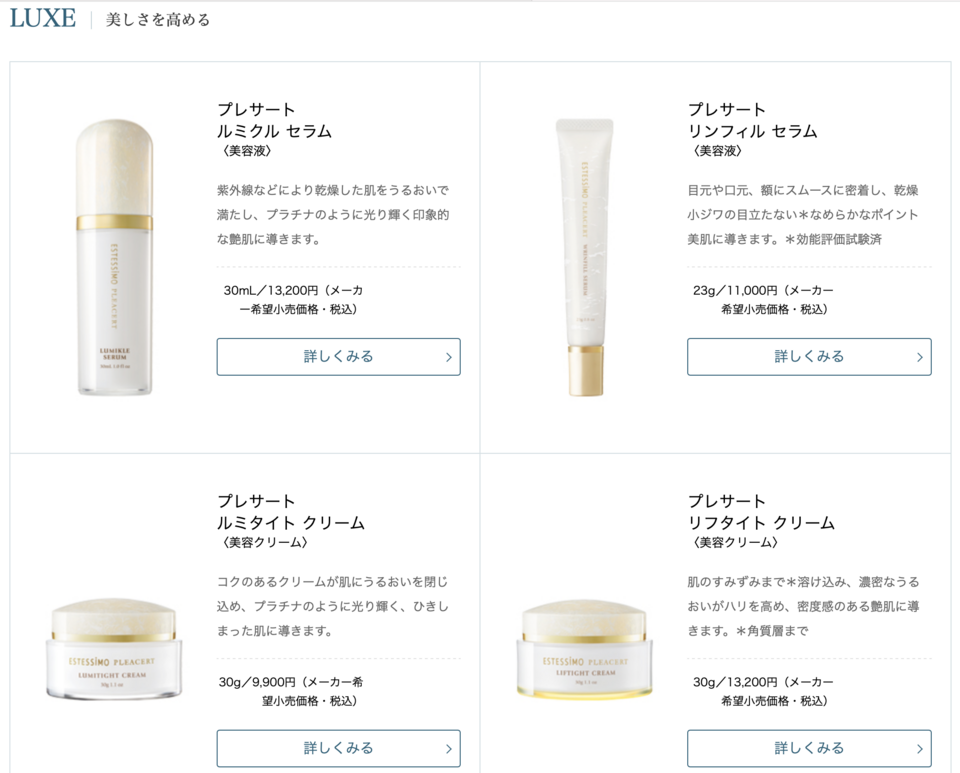Viewport: 960px width, 773px height.
Task: Click the 30g／9,900円 price text
Action: 257,682
